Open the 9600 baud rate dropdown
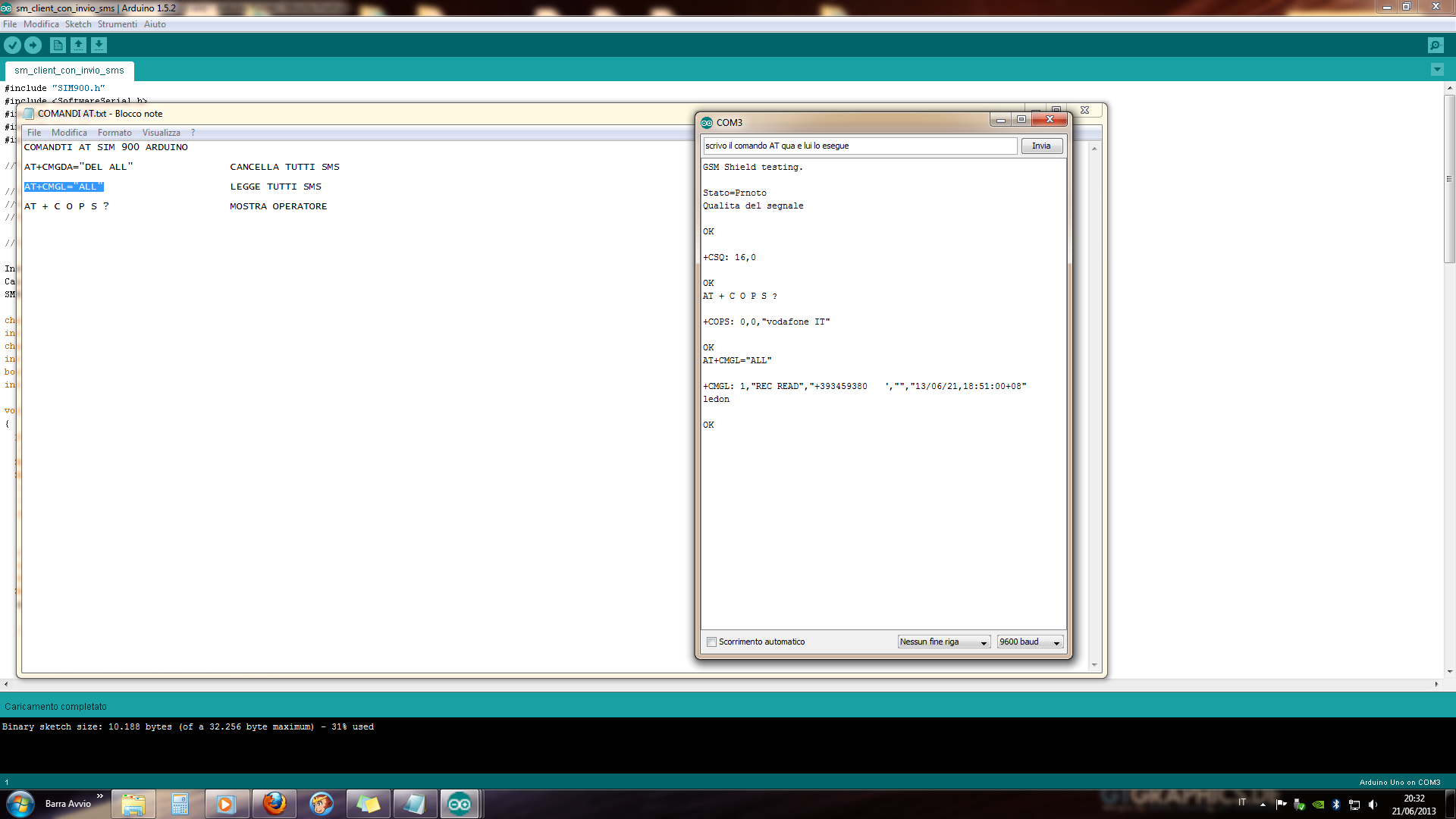The width and height of the screenshot is (1456, 819). click(x=1029, y=642)
